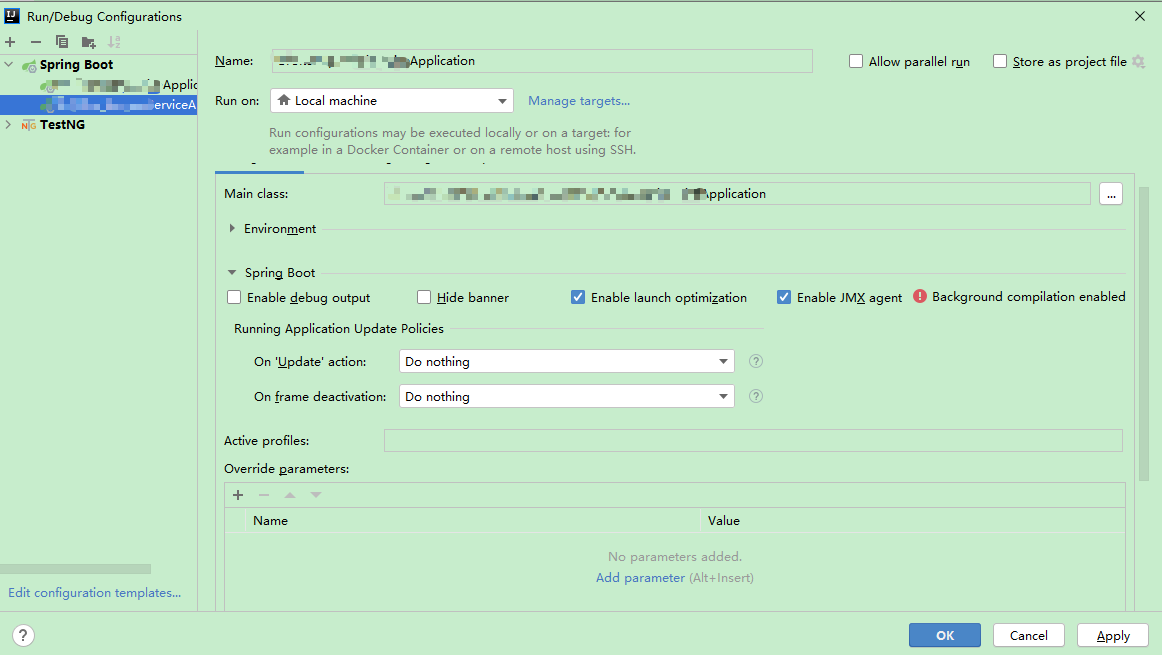
Task: Click the remove override parameter icon
Action: coord(264,495)
